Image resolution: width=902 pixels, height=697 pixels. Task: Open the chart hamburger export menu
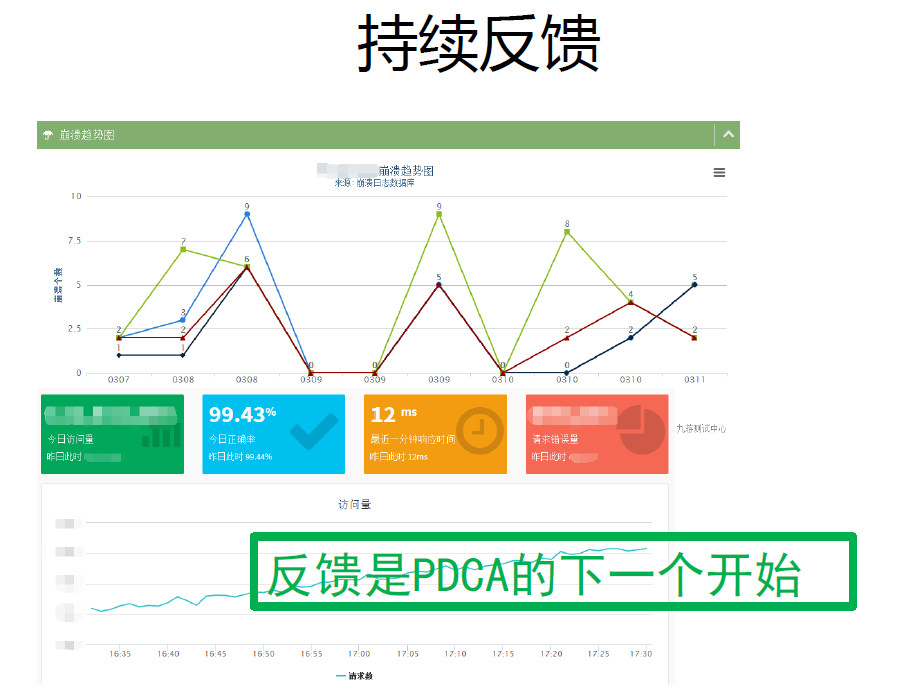(x=719, y=173)
